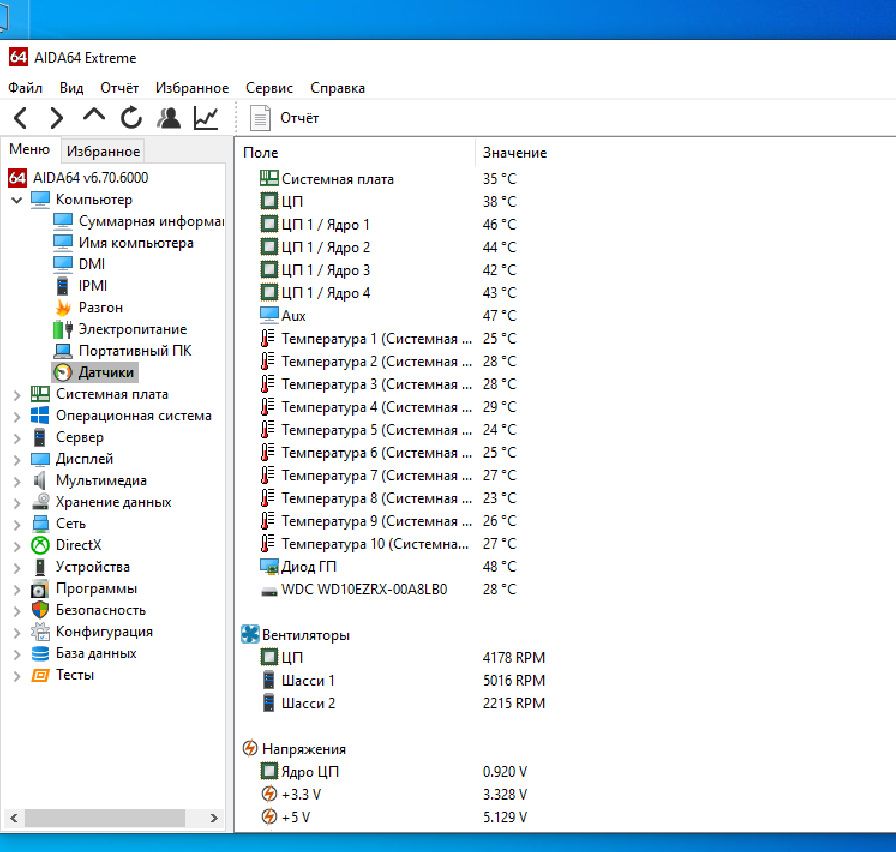Click the Отчёт toolbar button label
896x852 pixels.
pyautogui.click(x=299, y=118)
